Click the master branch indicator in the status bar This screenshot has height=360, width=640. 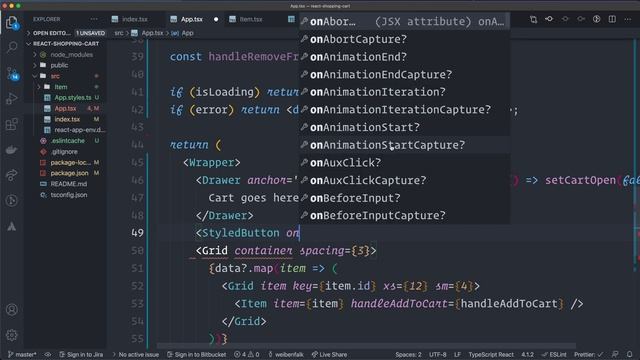[22, 354]
